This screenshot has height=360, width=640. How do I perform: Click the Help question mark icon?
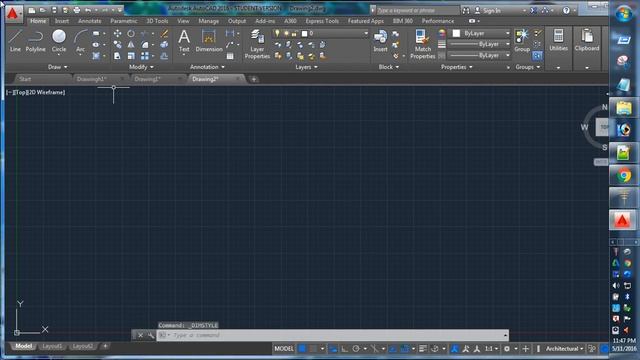566,10
